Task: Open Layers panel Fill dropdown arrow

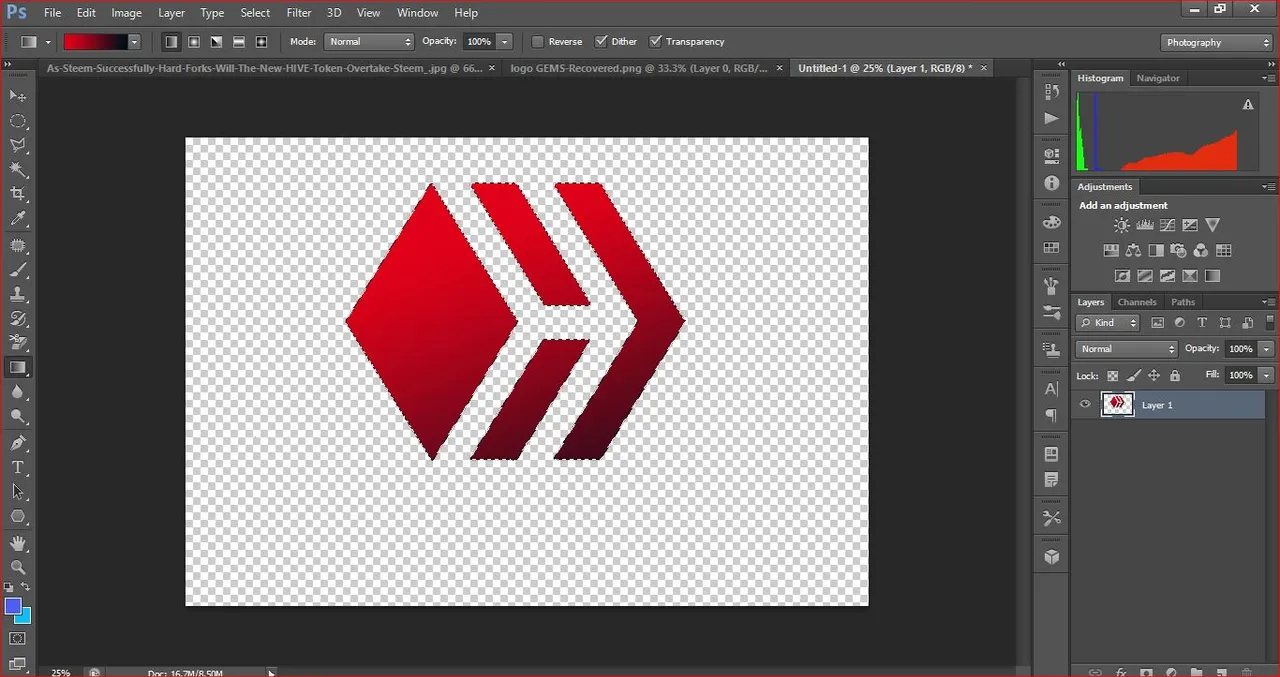Action: (x=1267, y=375)
